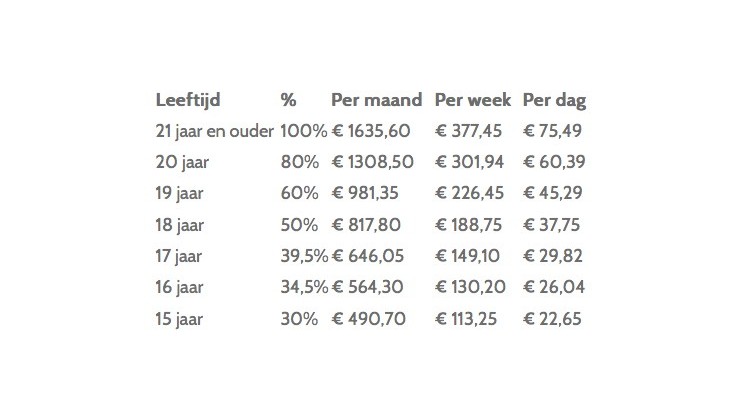747x420 pixels.
Task: Select the daily amount € 26,04
Action: click(x=553, y=287)
